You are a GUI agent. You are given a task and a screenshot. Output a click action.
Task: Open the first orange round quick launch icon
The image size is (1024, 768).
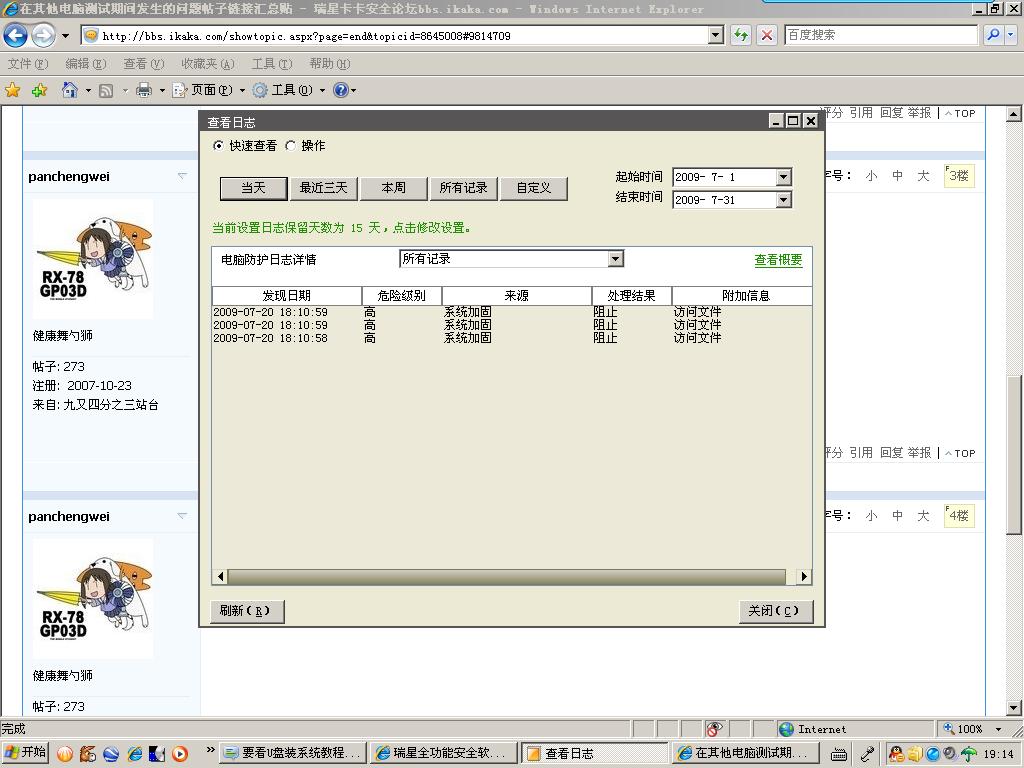(65, 754)
